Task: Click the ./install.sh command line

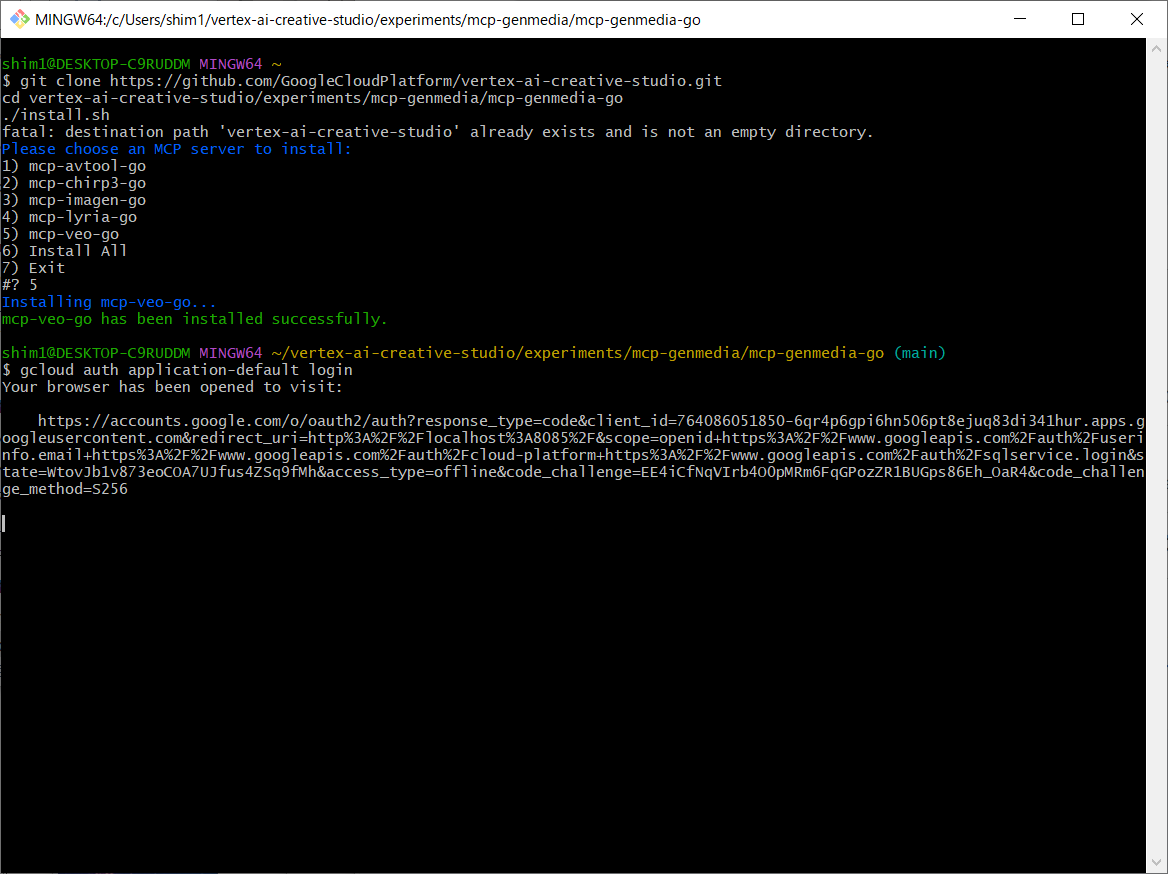Action: tap(56, 115)
